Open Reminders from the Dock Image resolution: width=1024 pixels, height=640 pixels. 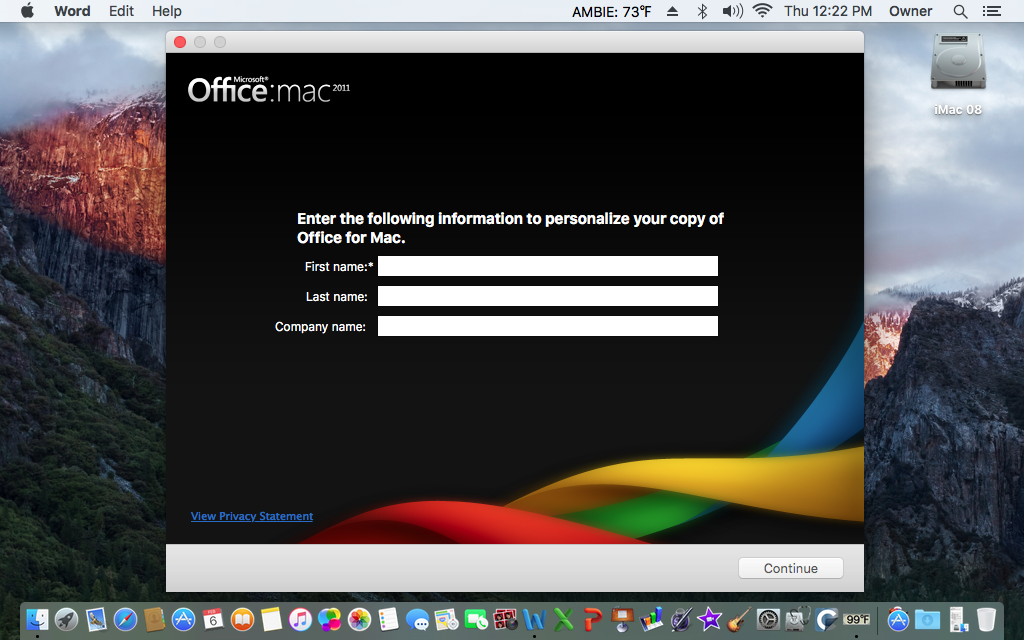coord(388,618)
